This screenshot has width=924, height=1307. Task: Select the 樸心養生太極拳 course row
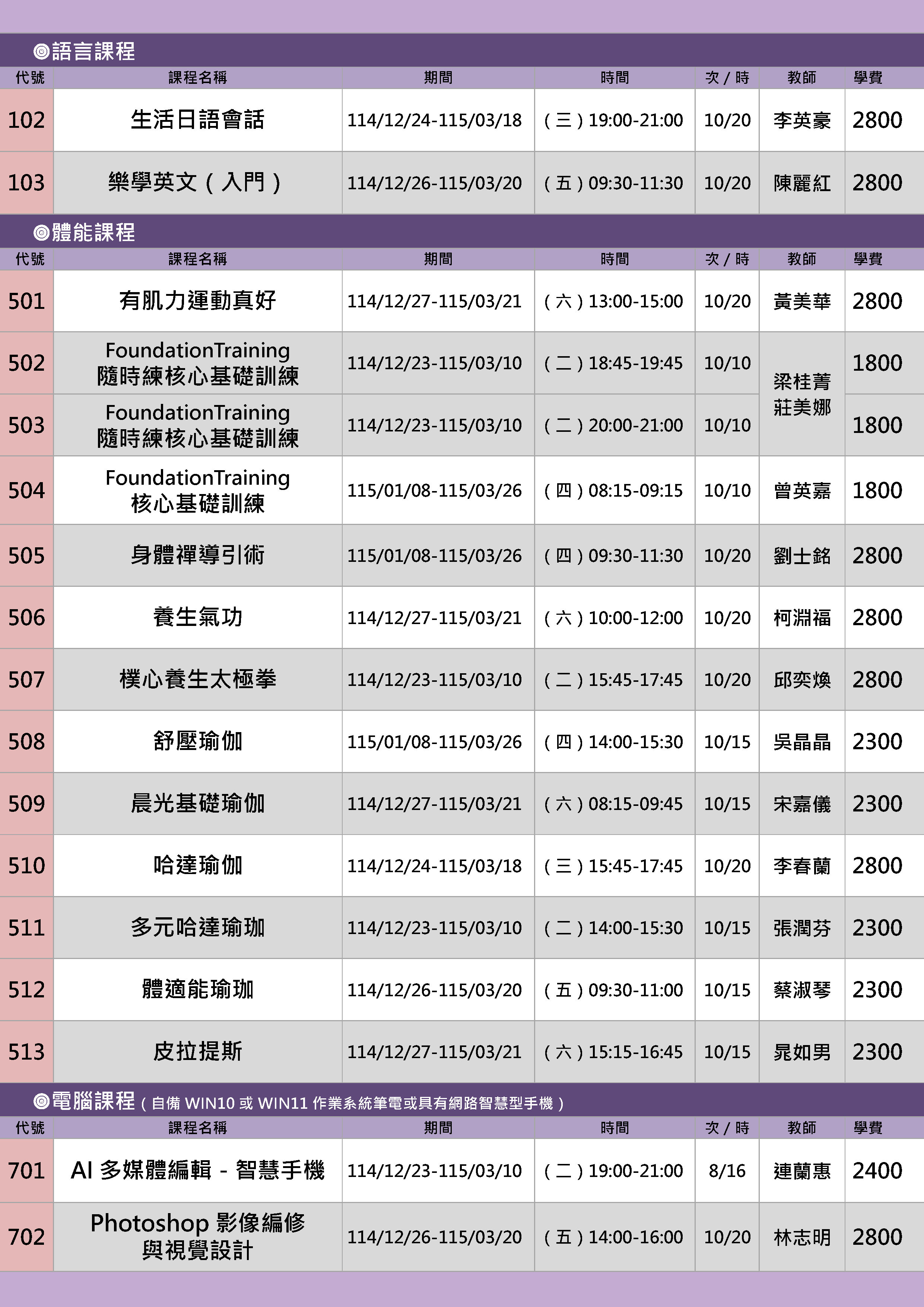click(197, 680)
